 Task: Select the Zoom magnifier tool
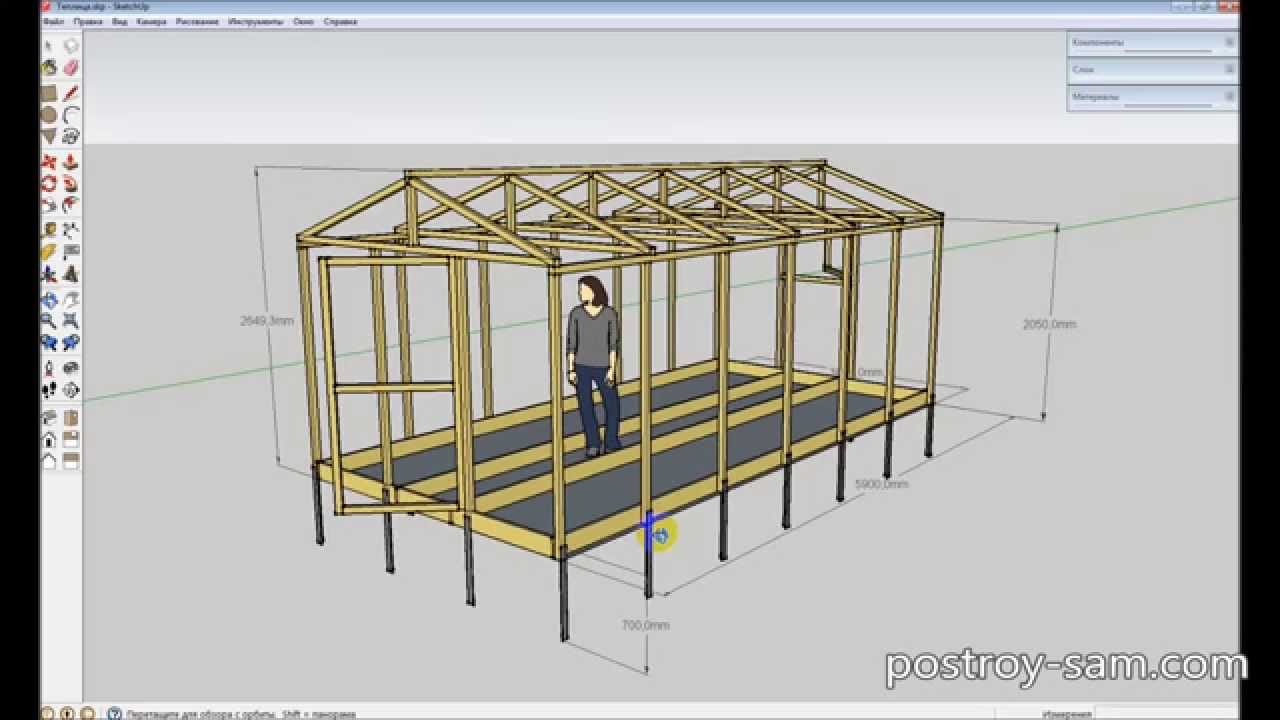click(49, 321)
